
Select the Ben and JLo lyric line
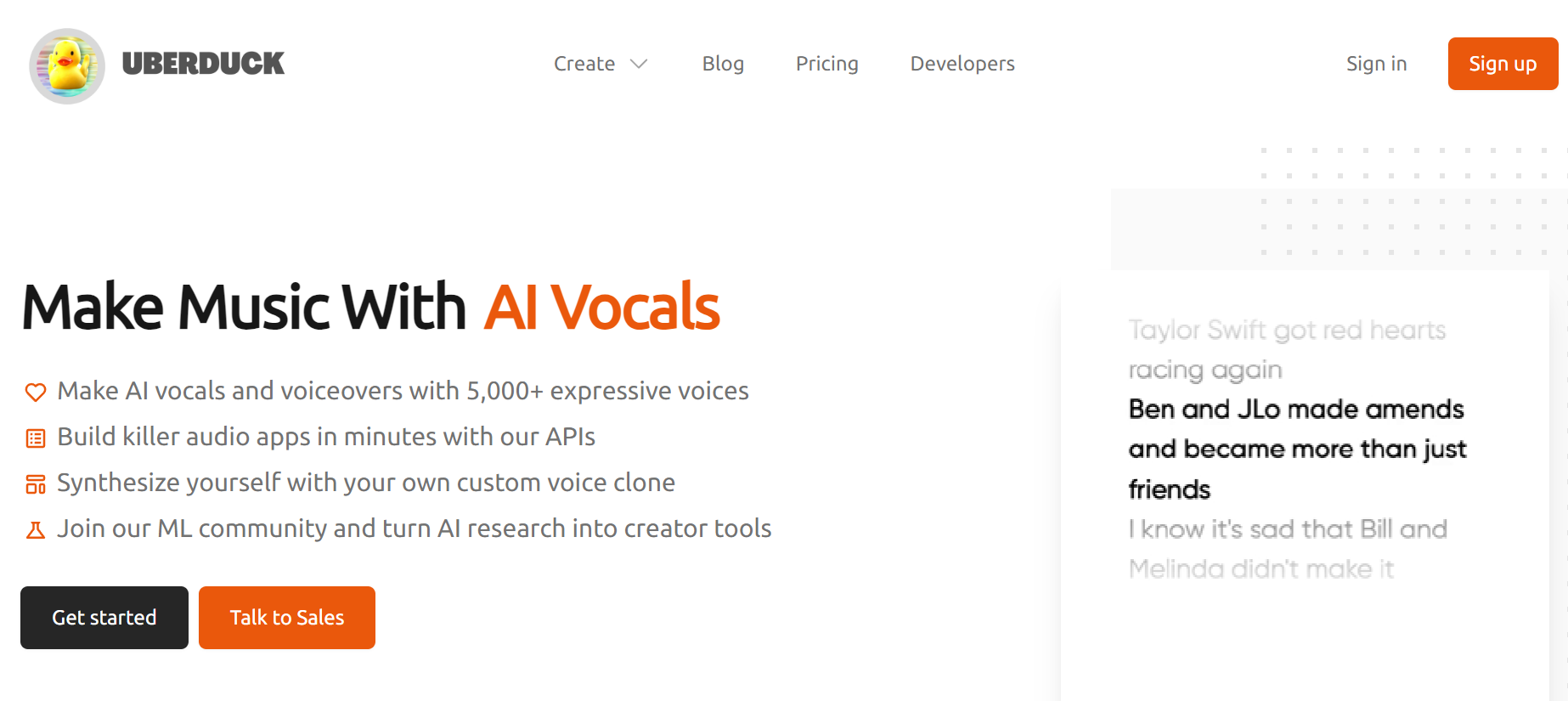(x=1297, y=449)
